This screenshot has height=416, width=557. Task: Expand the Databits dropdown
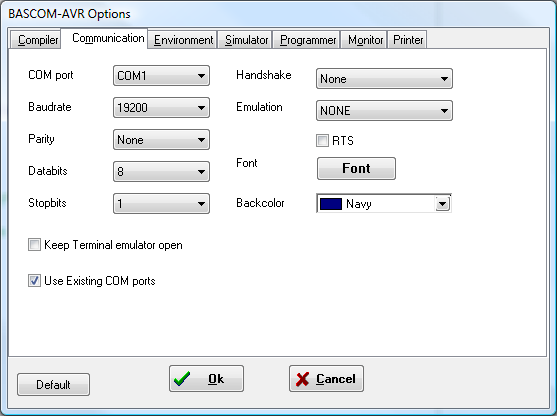coord(161,172)
